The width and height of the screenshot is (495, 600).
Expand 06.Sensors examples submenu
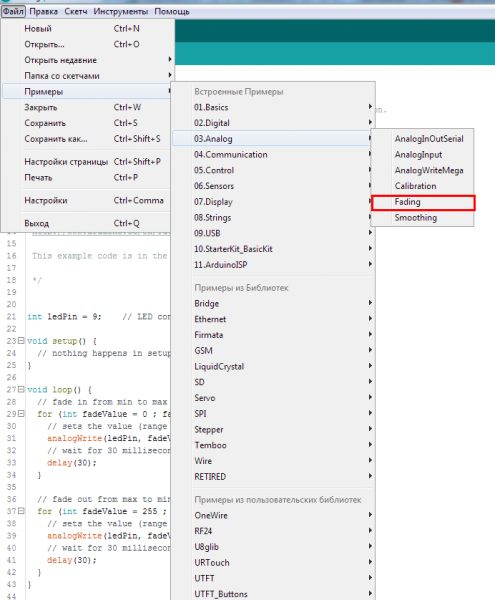273,186
